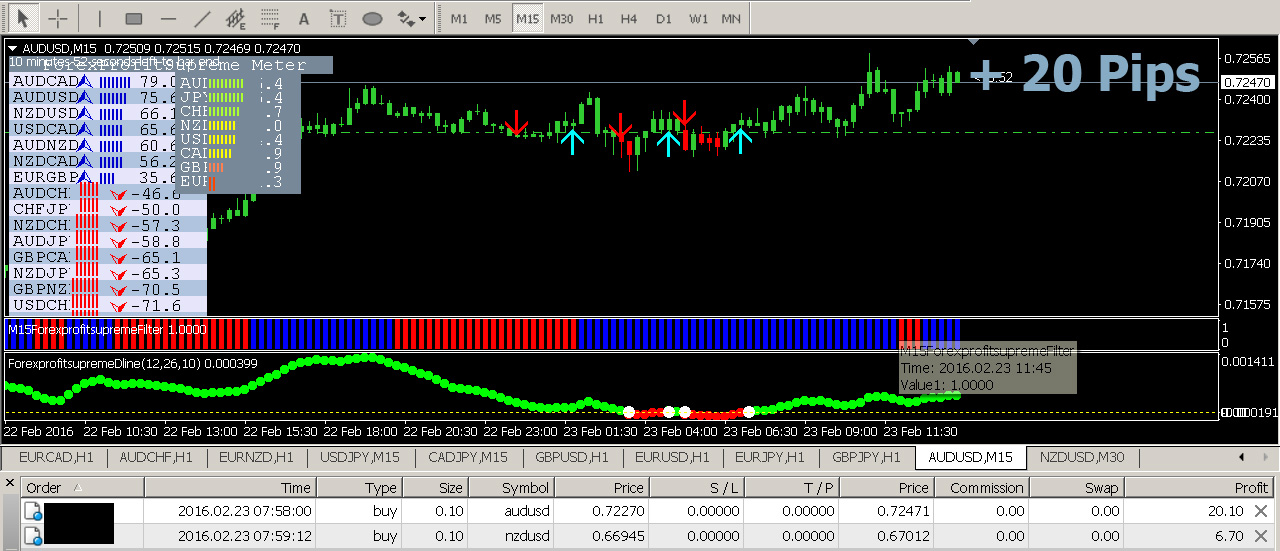Sort trades by Commission column
This screenshot has width=1280, height=551.
pos(981,488)
